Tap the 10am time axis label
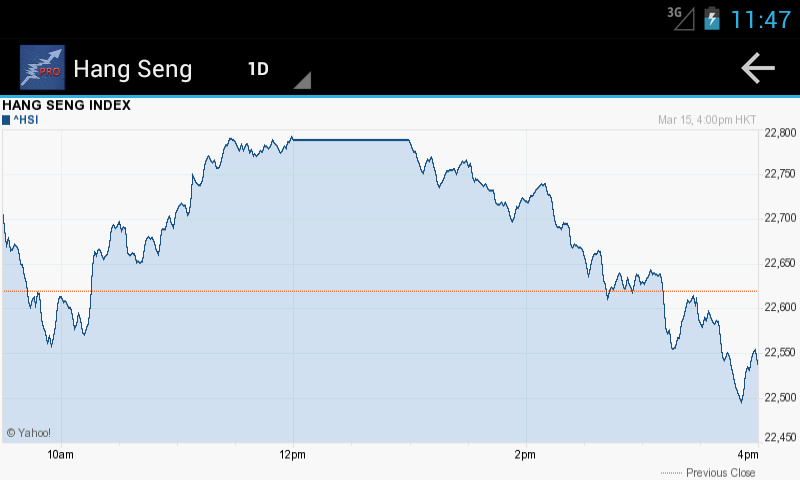800x480 pixels. click(60, 456)
